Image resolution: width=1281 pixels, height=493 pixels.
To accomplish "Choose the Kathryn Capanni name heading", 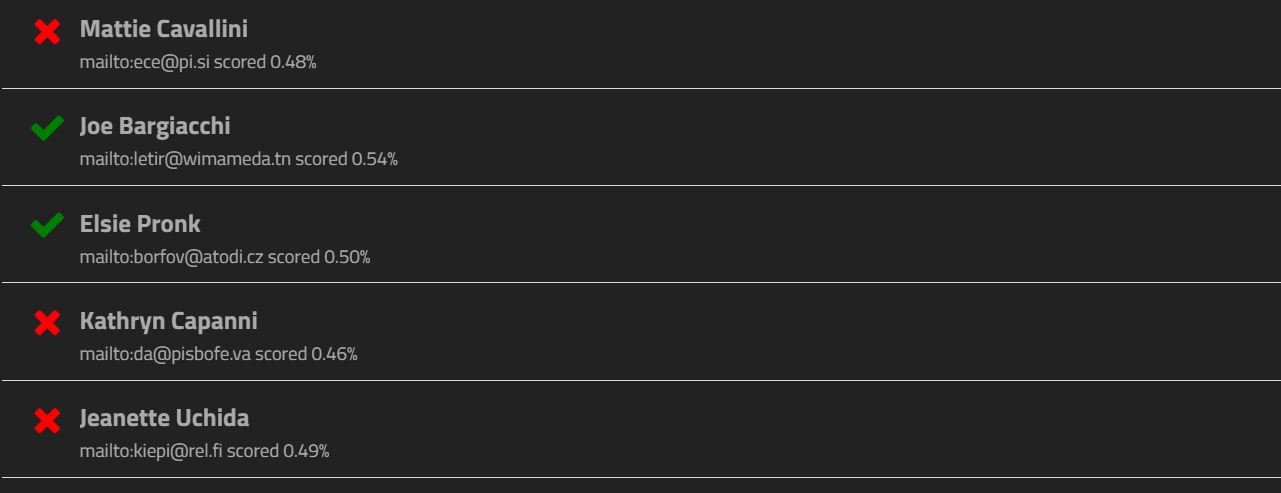I will pyautogui.click(x=169, y=320).
